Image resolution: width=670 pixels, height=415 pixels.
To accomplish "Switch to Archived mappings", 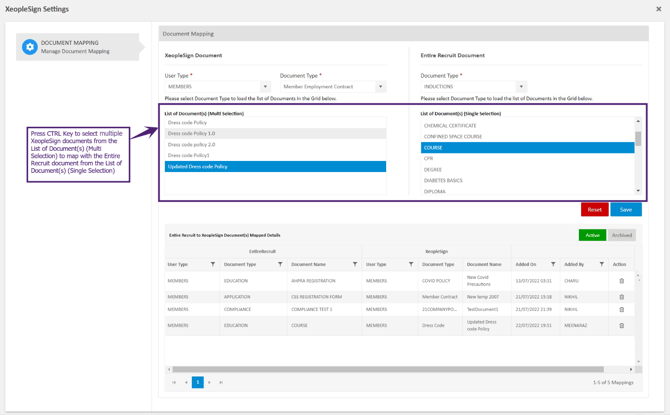I will 622,235.
